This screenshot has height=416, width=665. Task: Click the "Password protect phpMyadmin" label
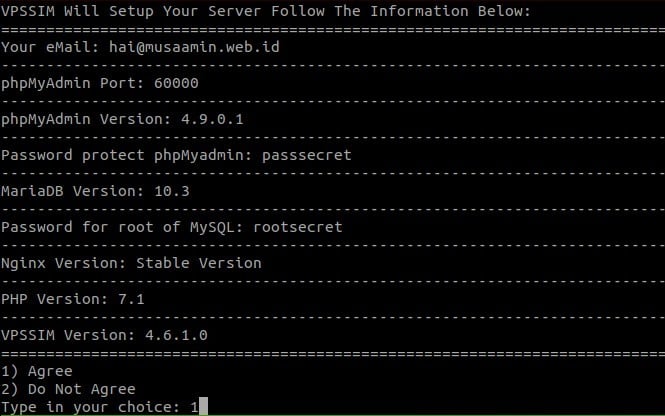pos(127,155)
